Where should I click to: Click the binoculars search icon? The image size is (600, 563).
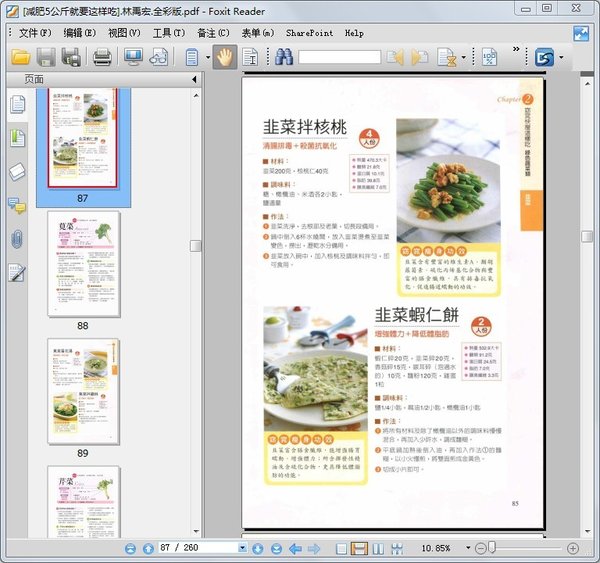pos(284,57)
